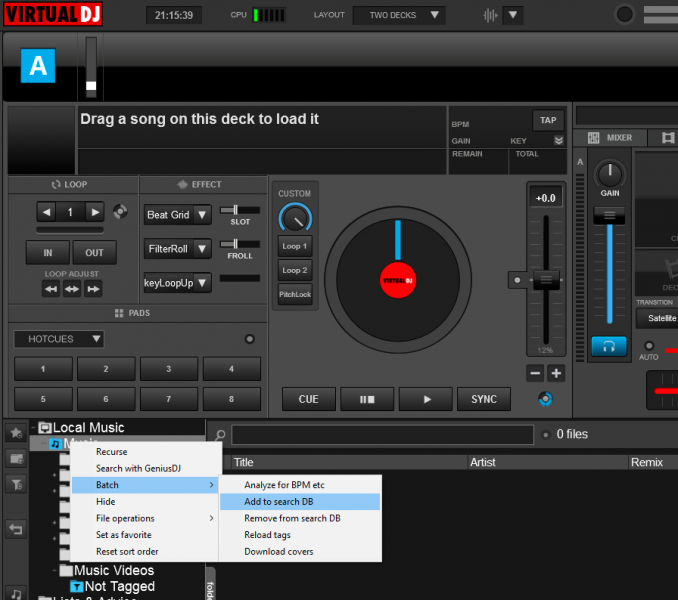Select Remove from search DB
678x600 pixels.
point(300,518)
